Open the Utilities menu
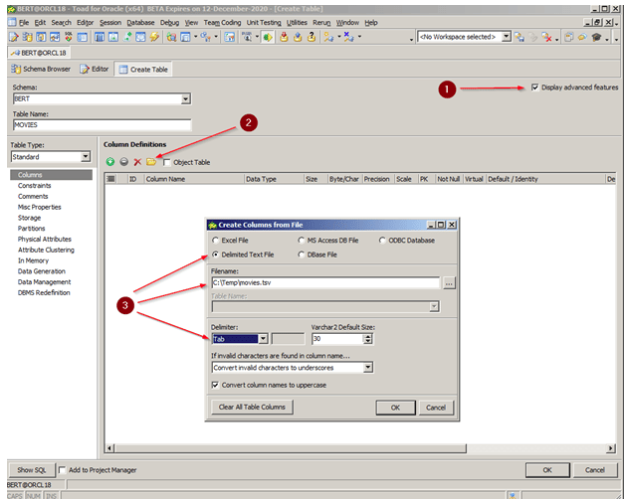The height and width of the screenshot is (504, 625). click(297, 23)
